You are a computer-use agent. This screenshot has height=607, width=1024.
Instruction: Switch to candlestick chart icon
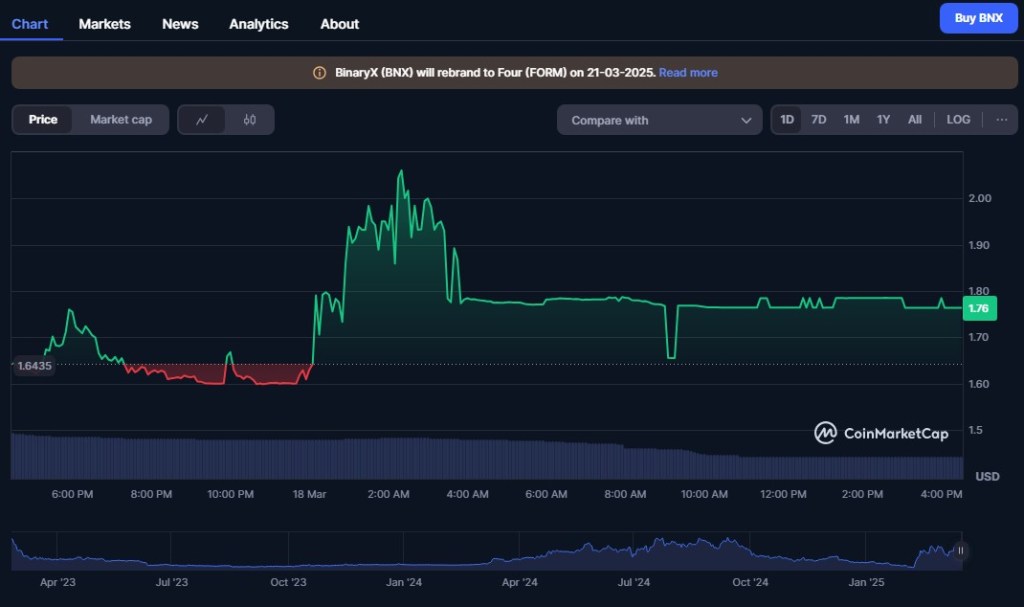tap(249, 120)
